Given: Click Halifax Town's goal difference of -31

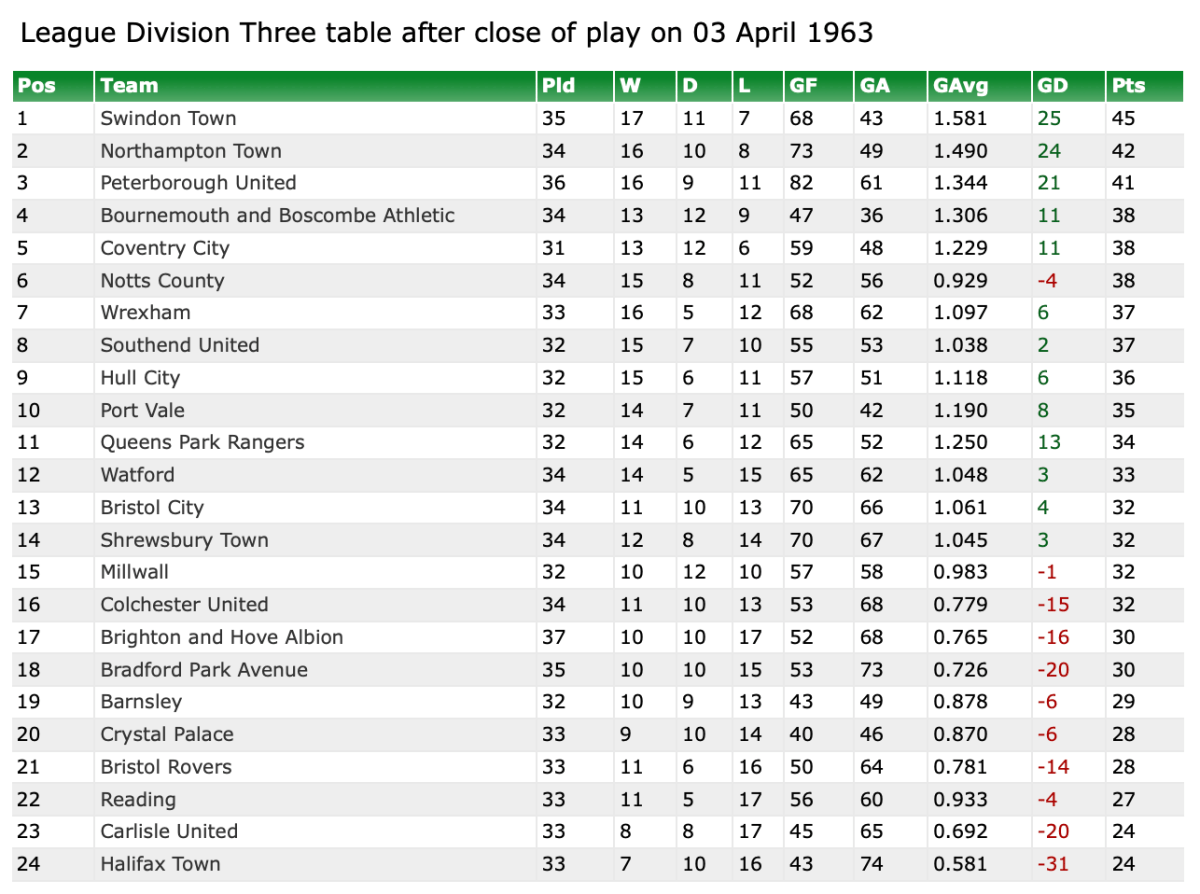Looking at the screenshot, I should tap(1053, 864).
